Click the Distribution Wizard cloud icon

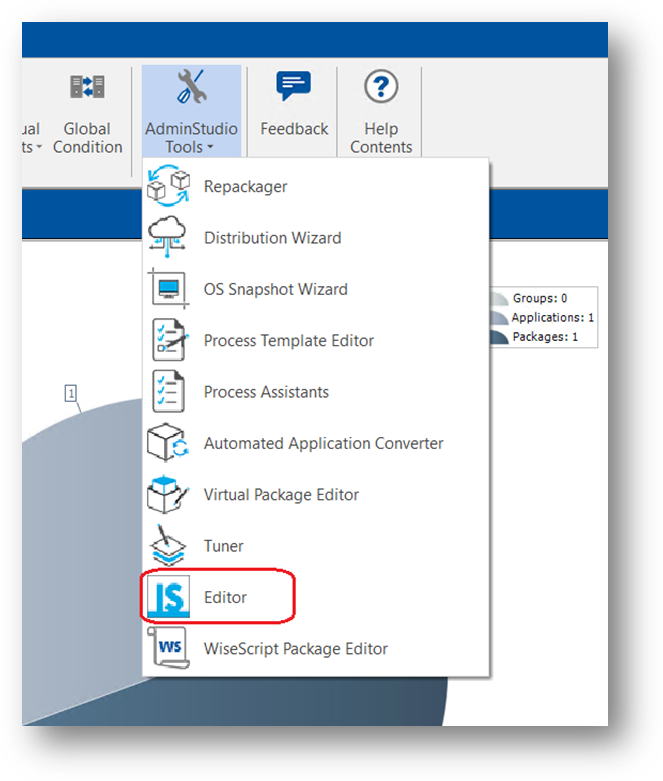coord(167,237)
